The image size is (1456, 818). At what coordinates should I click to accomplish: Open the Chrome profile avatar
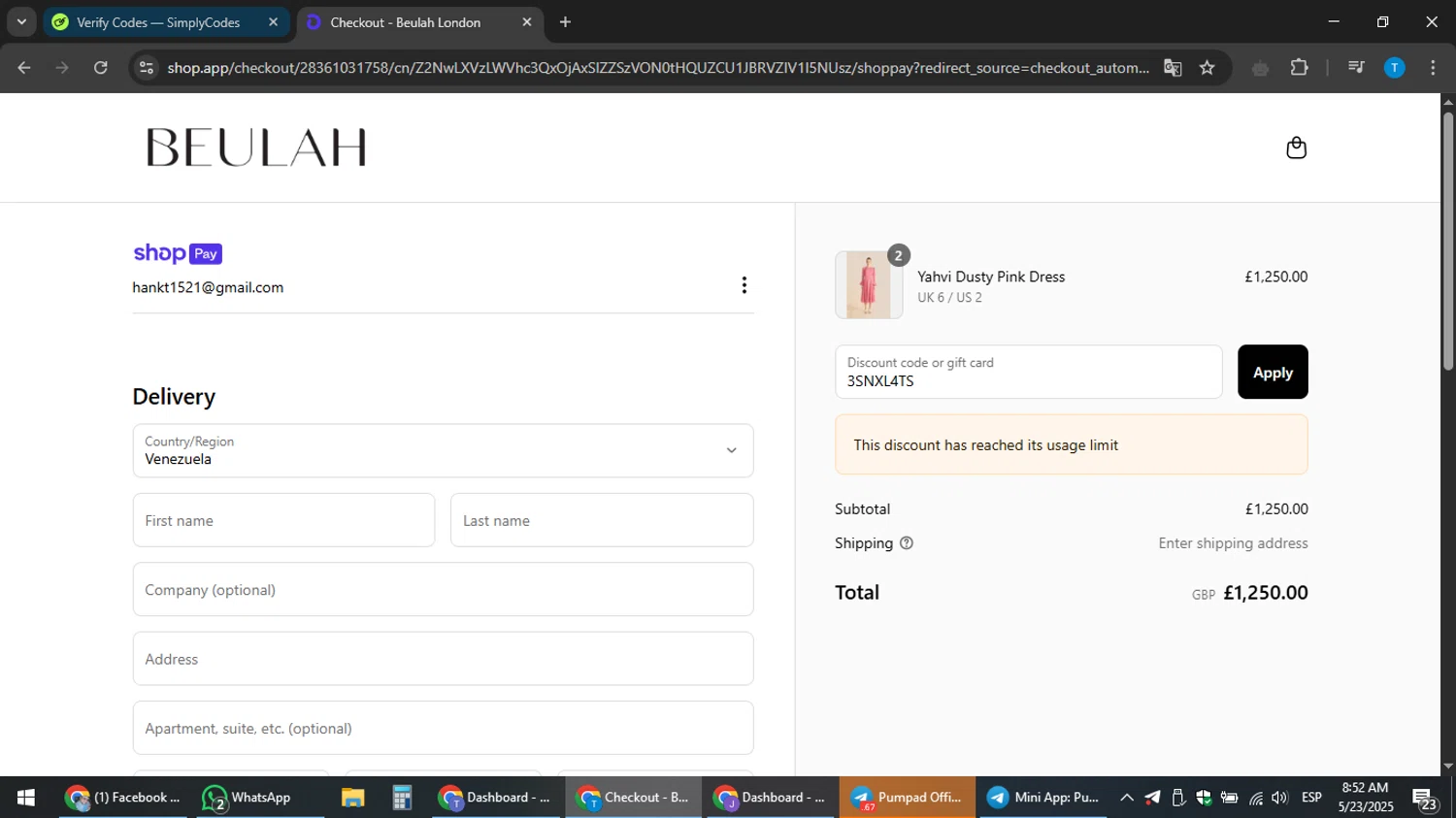(1394, 68)
